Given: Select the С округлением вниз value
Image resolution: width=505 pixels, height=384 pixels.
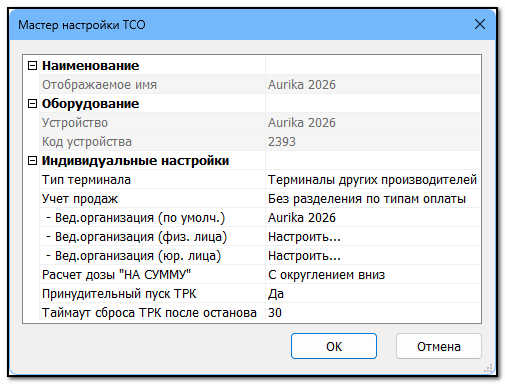Looking at the screenshot, I should click(x=372, y=275).
